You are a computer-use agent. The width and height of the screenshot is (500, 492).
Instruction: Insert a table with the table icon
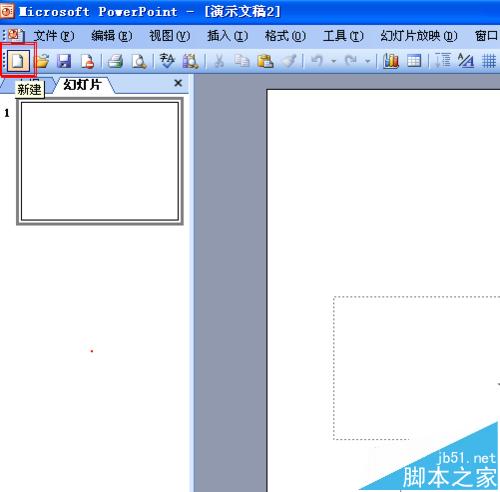click(x=414, y=61)
